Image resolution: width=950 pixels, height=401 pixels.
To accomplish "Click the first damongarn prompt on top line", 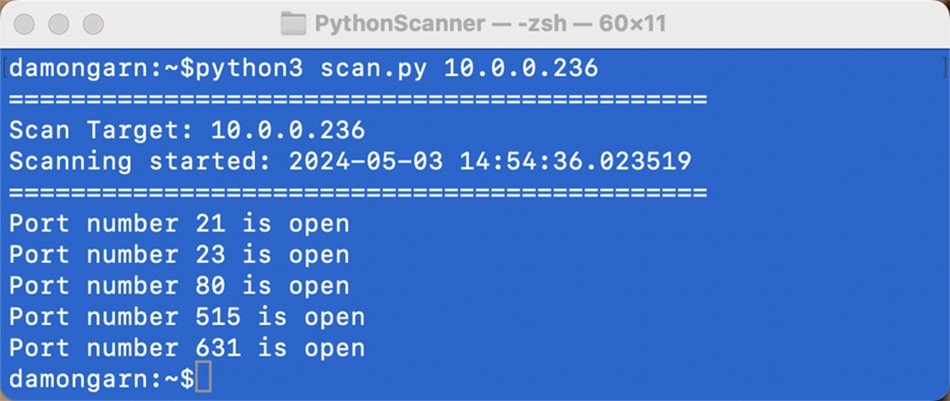I will [95, 70].
